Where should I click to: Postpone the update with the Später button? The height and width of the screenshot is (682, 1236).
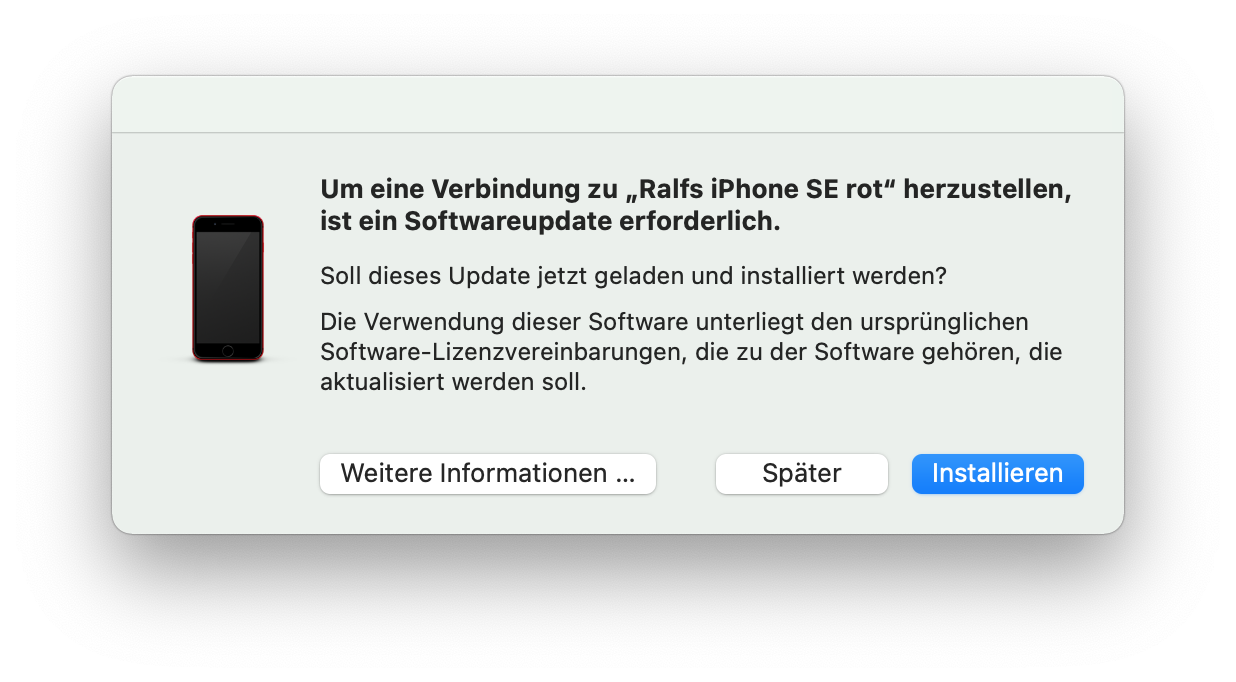click(801, 473)
